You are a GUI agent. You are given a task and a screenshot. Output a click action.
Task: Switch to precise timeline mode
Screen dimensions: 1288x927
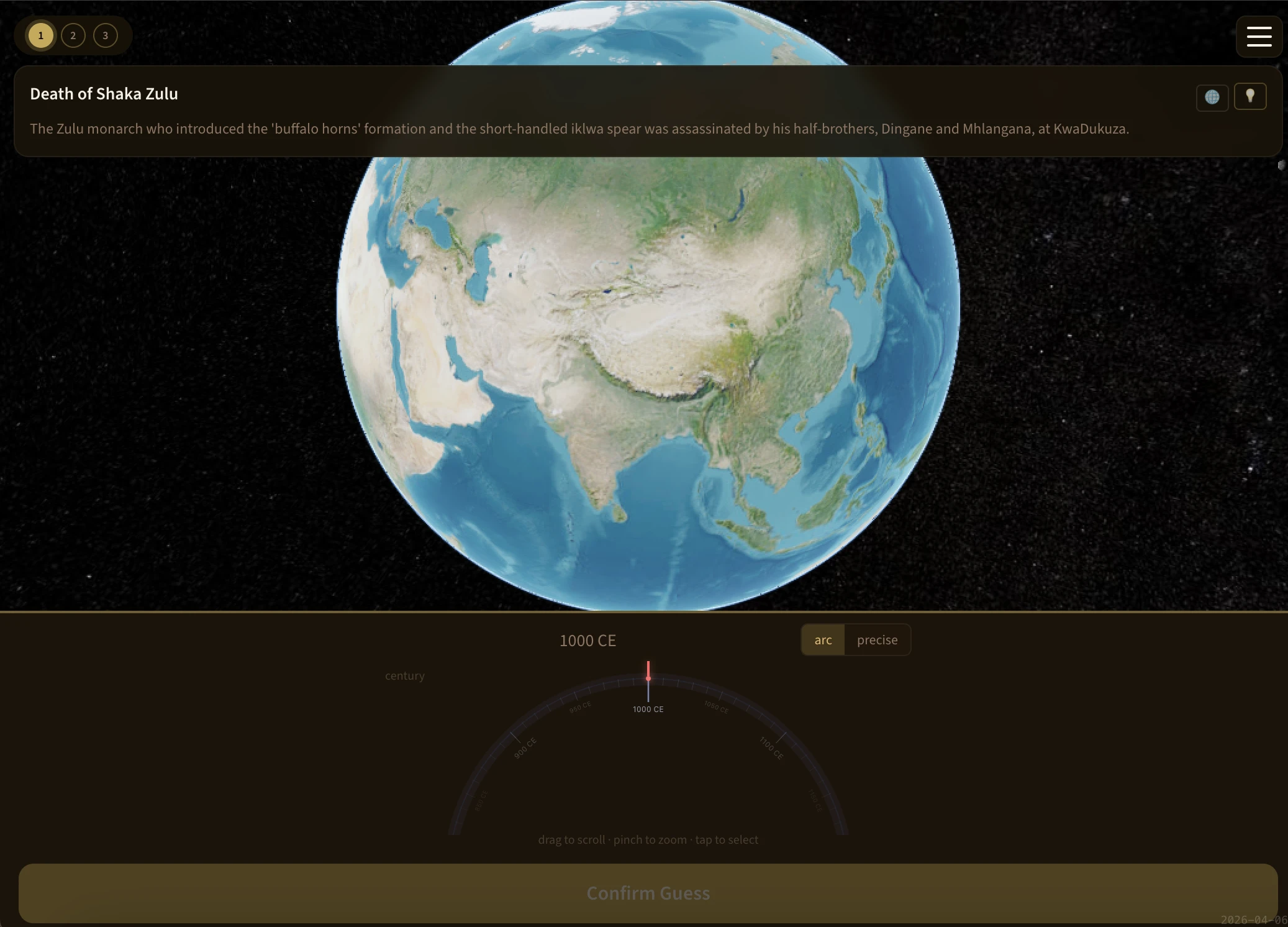(877, 640)
